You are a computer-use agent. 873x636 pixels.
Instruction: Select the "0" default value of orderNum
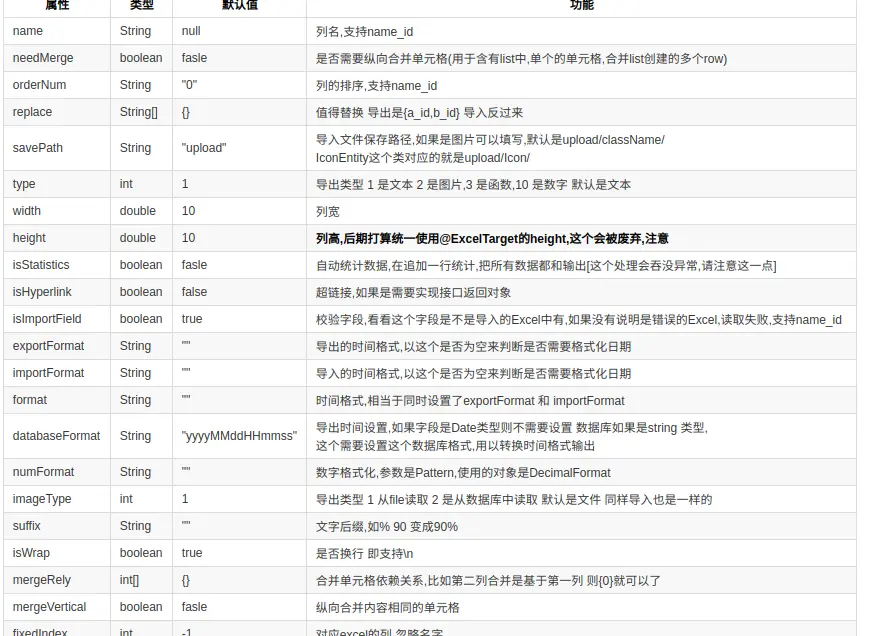189,85
